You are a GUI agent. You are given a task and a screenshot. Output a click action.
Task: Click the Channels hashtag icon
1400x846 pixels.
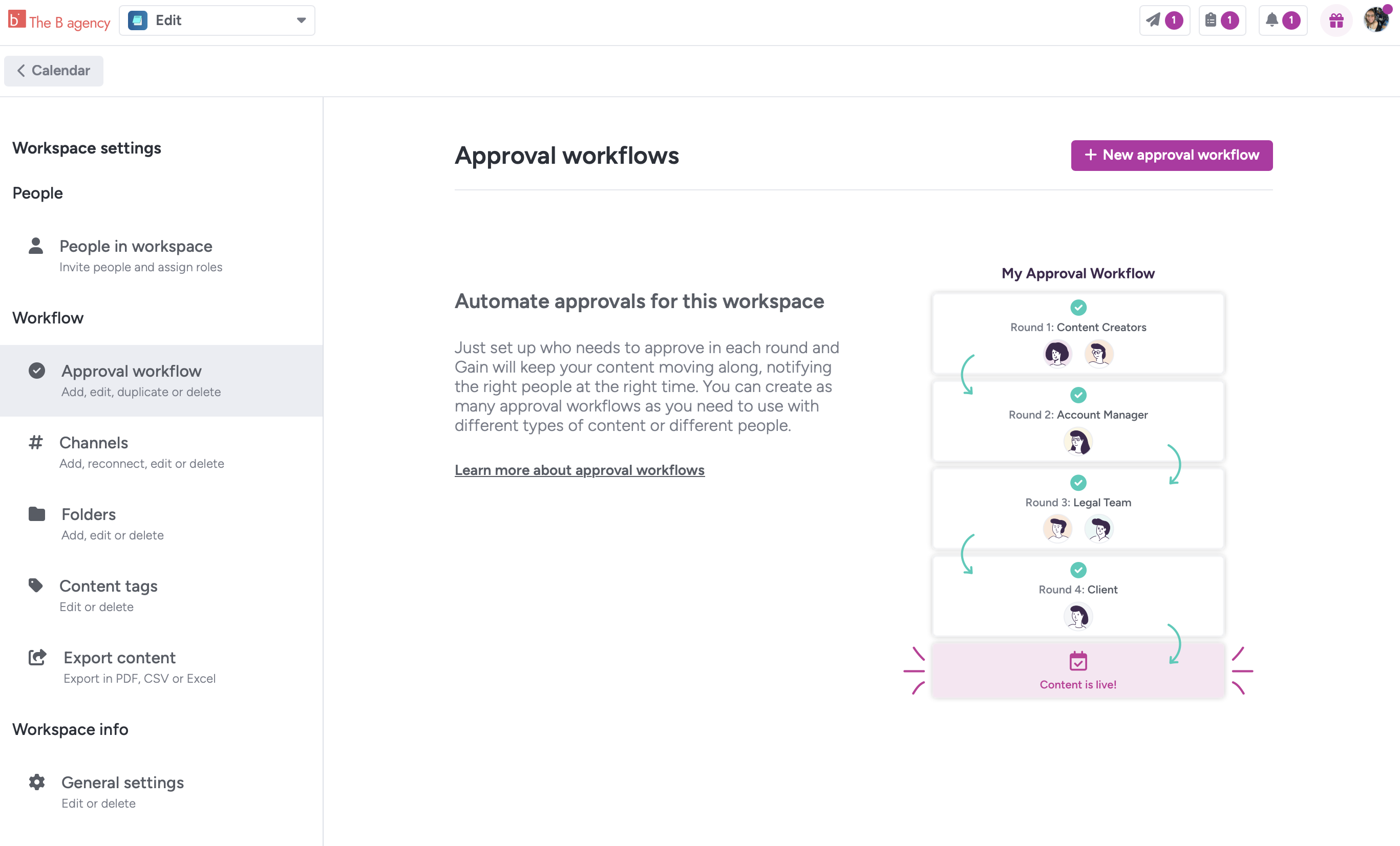(36, 442)
